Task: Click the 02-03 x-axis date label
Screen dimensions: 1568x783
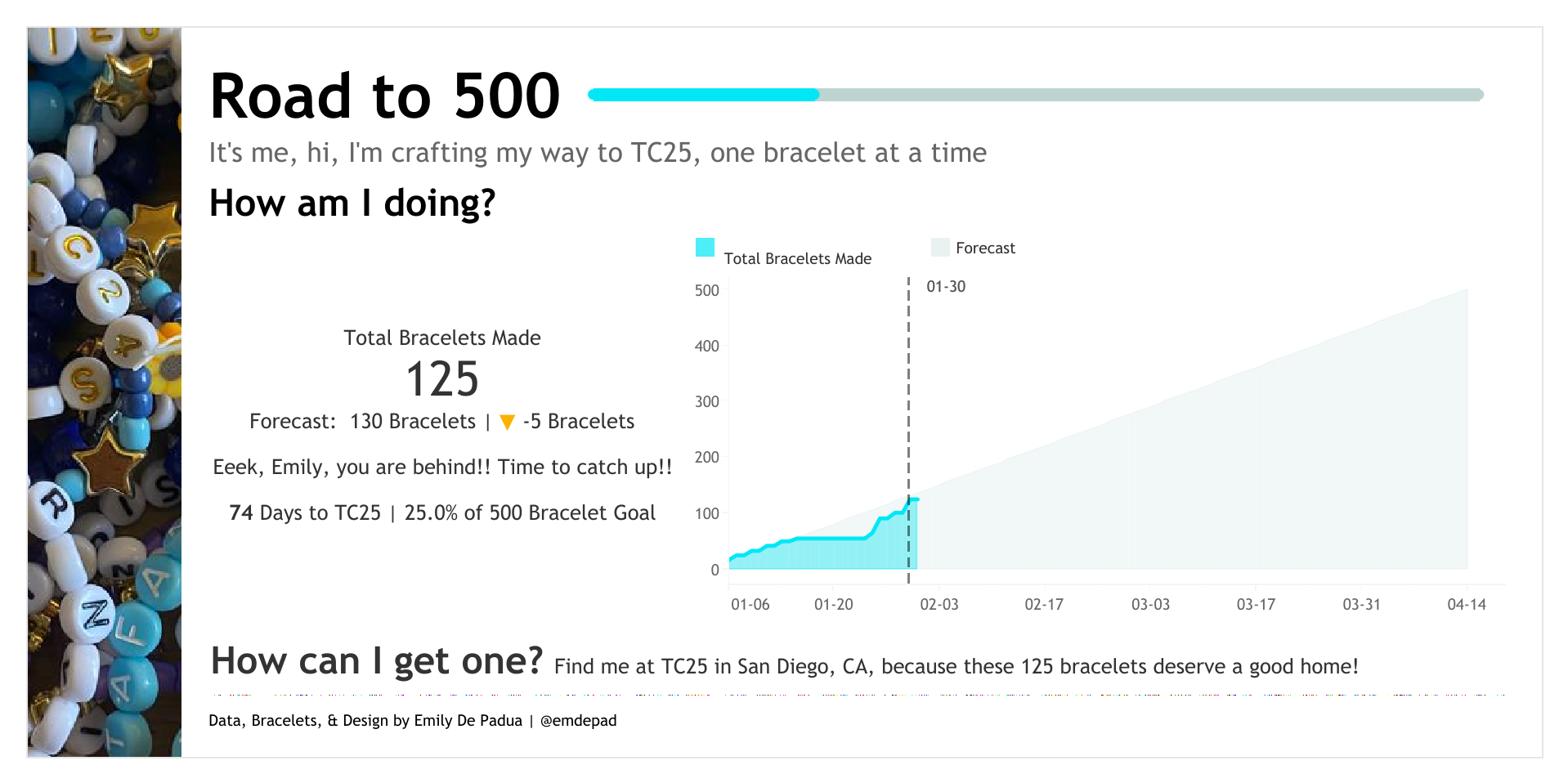Action: point(939,605)
